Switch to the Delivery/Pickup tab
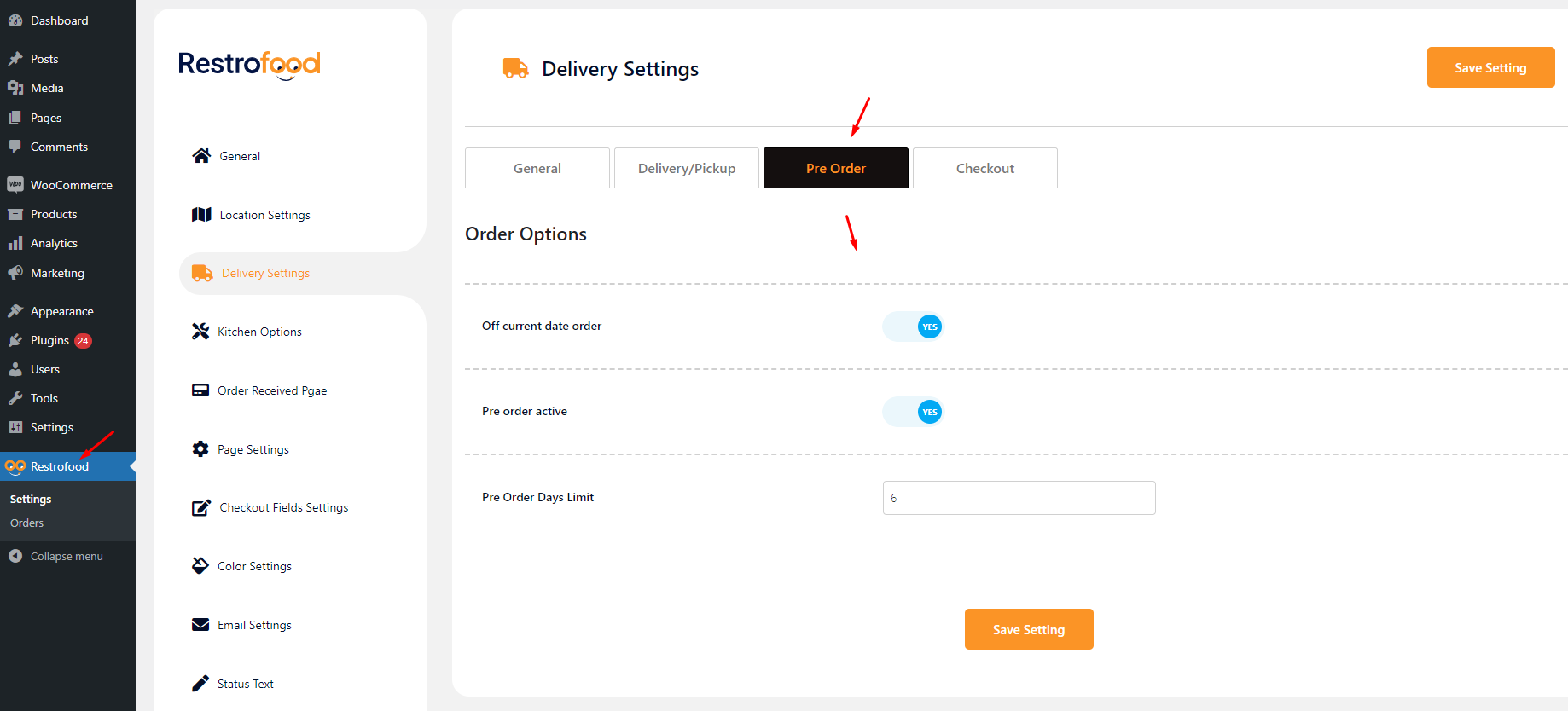The image size is (1568, 711). (687, 168)
